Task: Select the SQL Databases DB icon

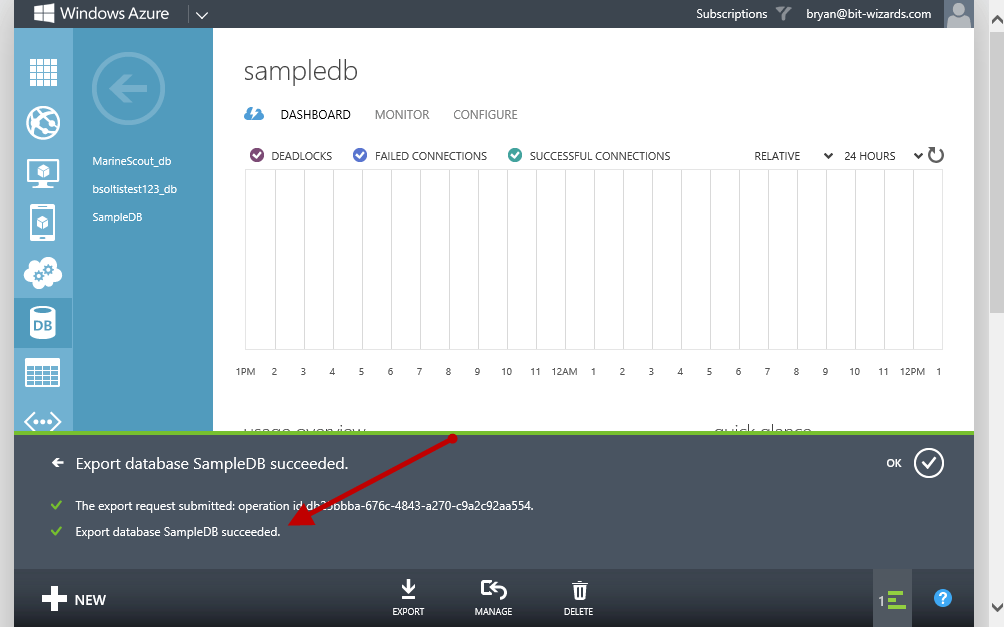Action: (x=43, y=323)
